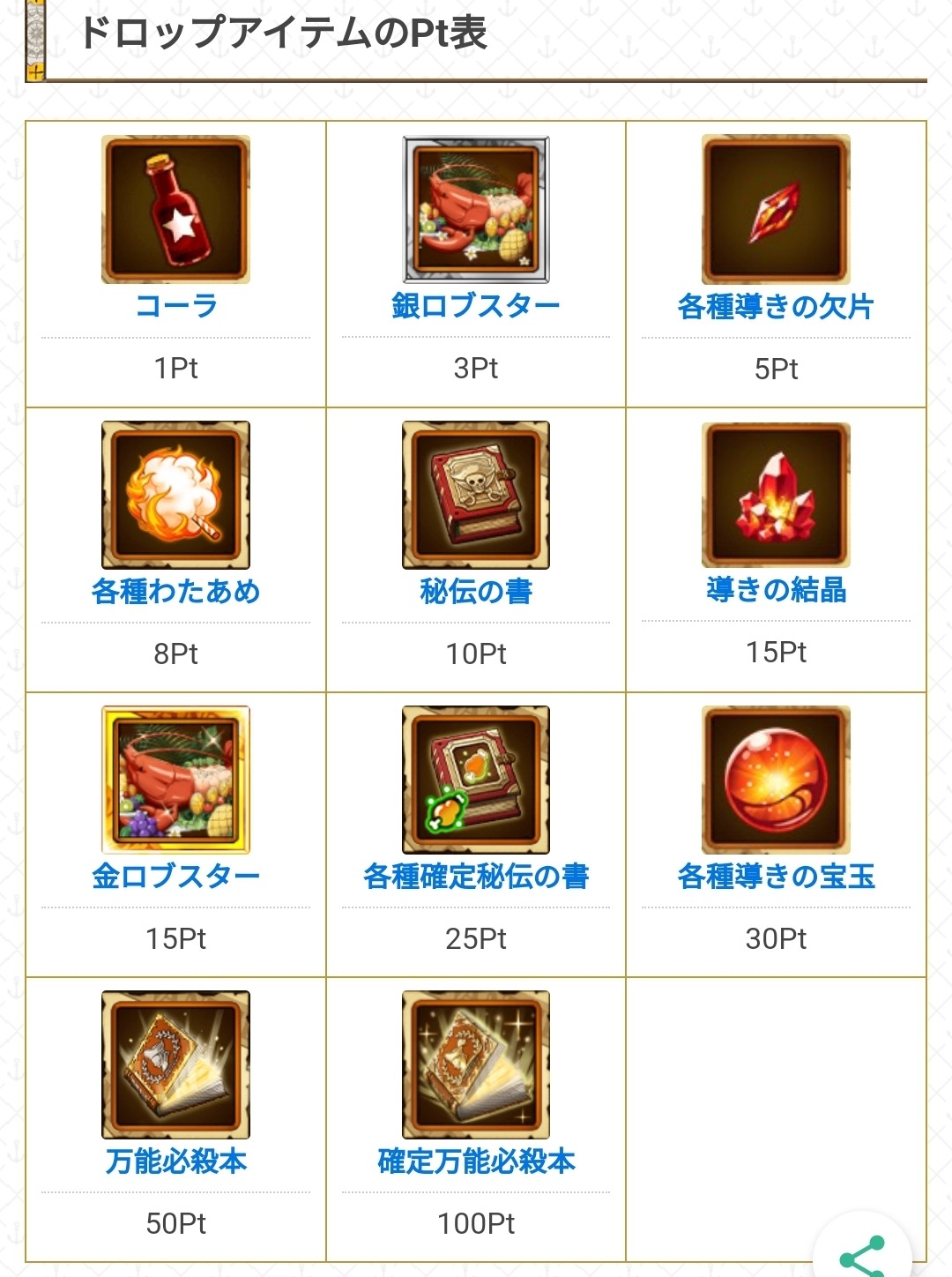952x1277 pixels.
Task: Select the red orb jewel icon
Action: coord(776,780)
